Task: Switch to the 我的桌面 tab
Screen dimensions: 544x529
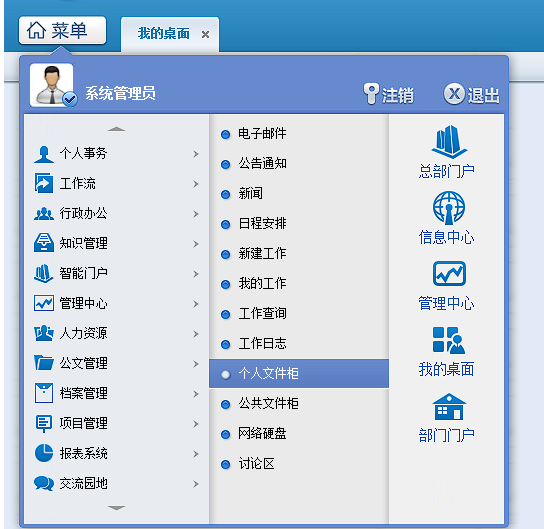Action: (x=164, y=34)
